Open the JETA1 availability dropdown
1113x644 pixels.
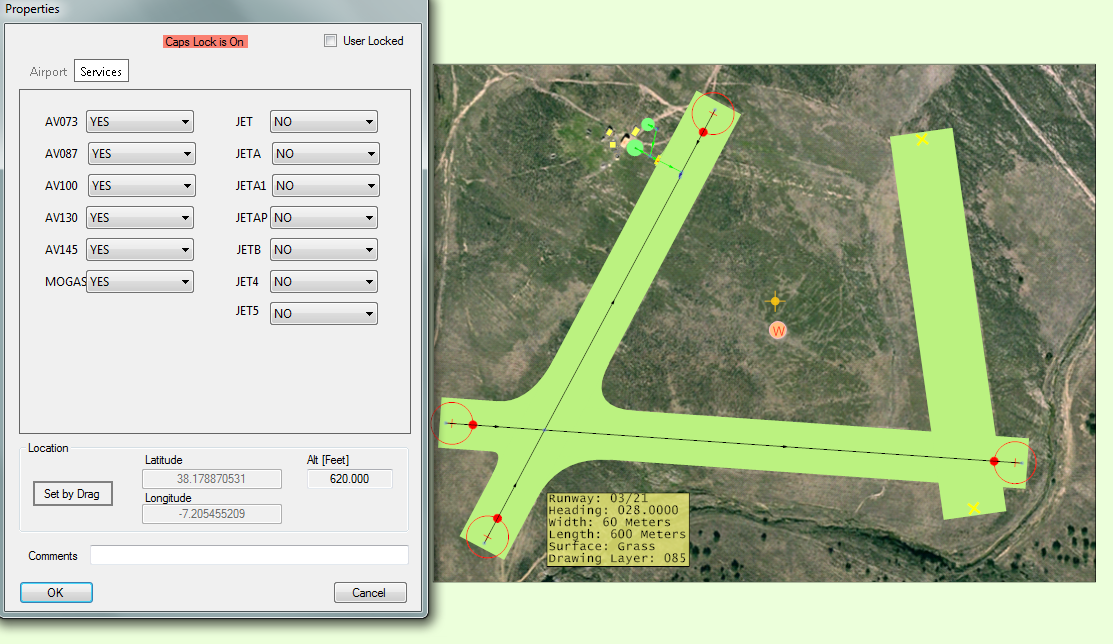click(x=325, y=186)
